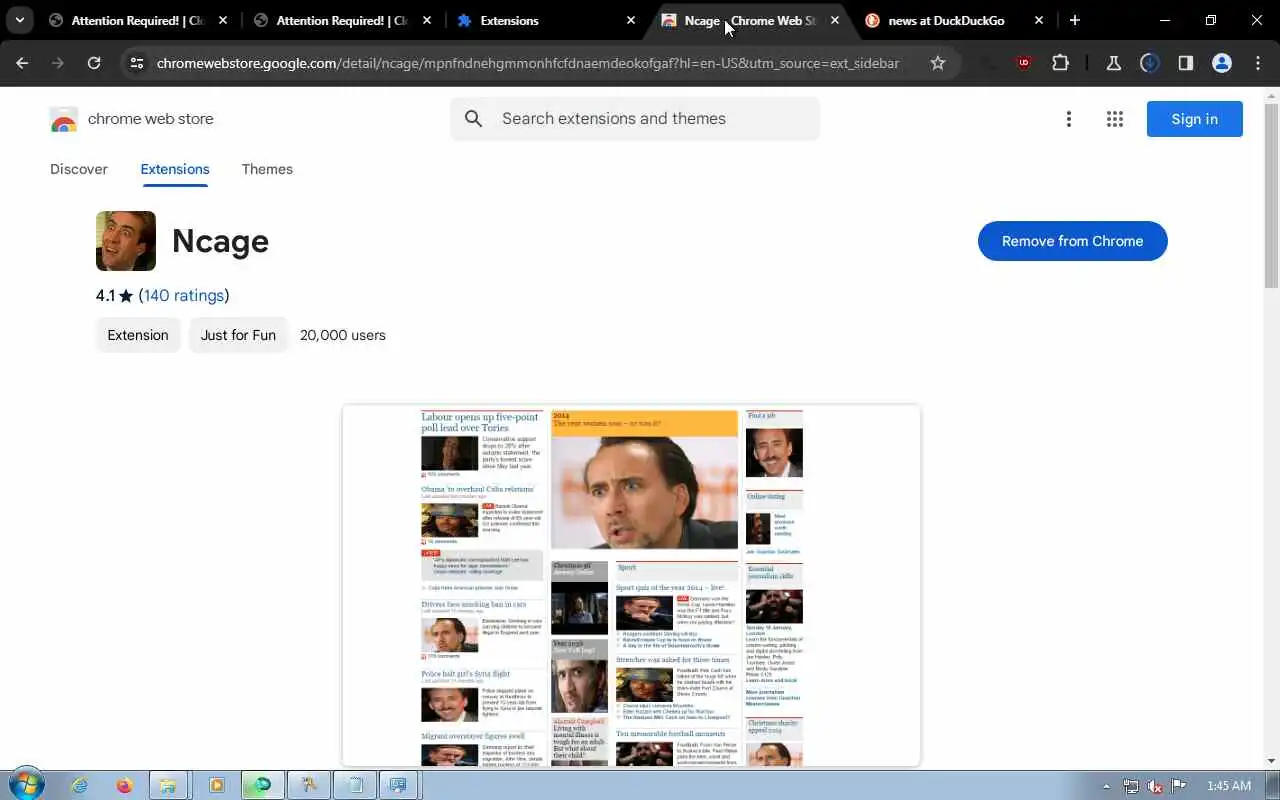
Task: Click the muted volume tray icon
Action: click(1155, 786)
